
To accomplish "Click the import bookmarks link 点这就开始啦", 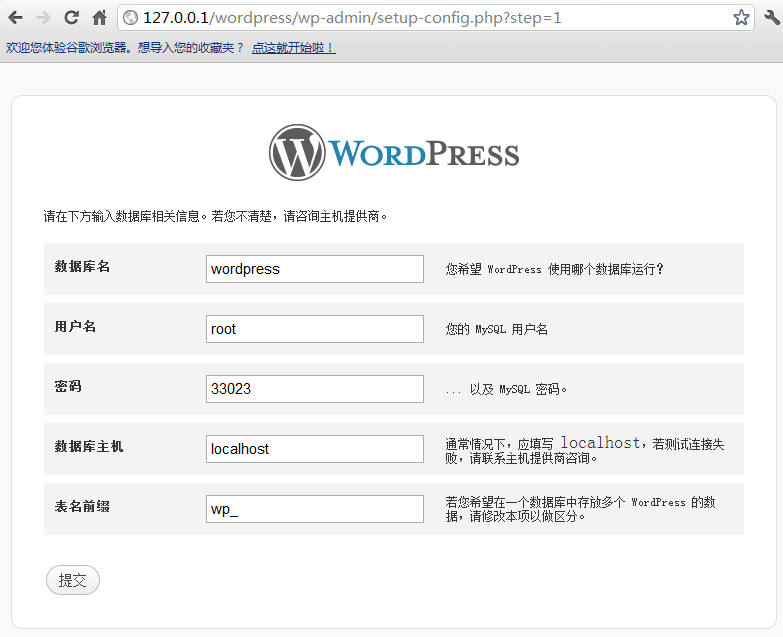I will pyautogui.click(x=294, y=48).
